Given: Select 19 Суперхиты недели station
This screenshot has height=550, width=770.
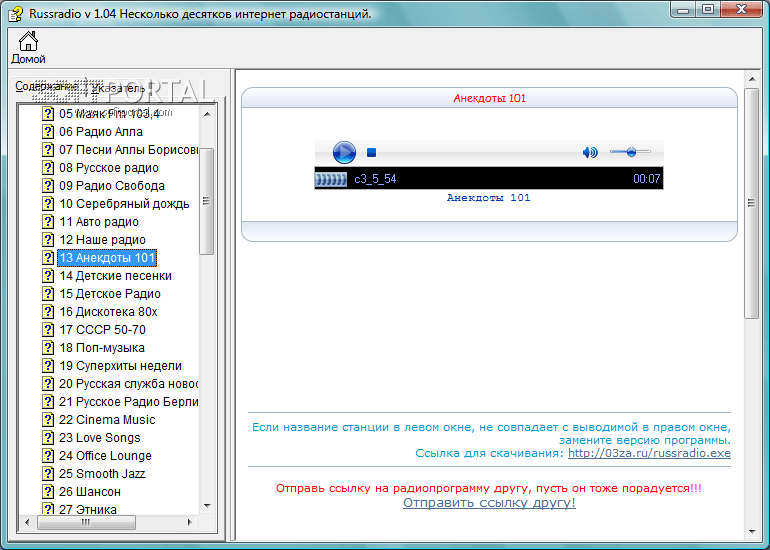Looking at the screenshot, I should click(x=120, y=366).
